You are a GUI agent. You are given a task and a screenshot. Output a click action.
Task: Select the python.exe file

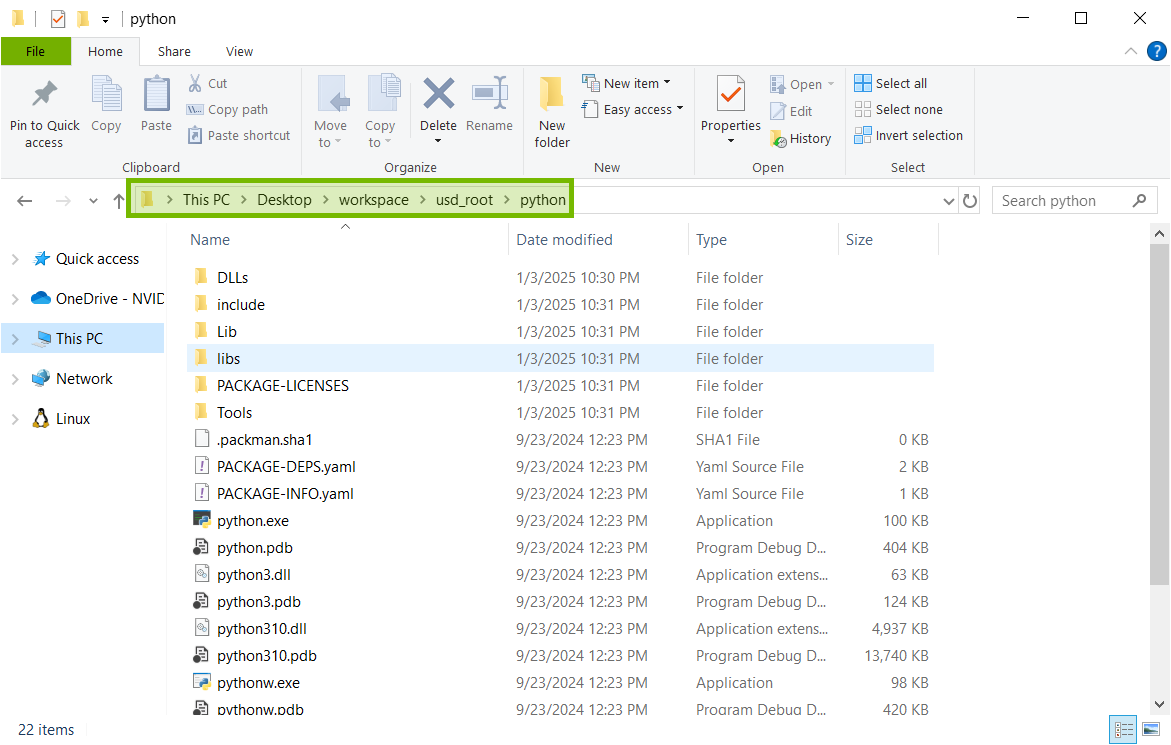(252, 521)
